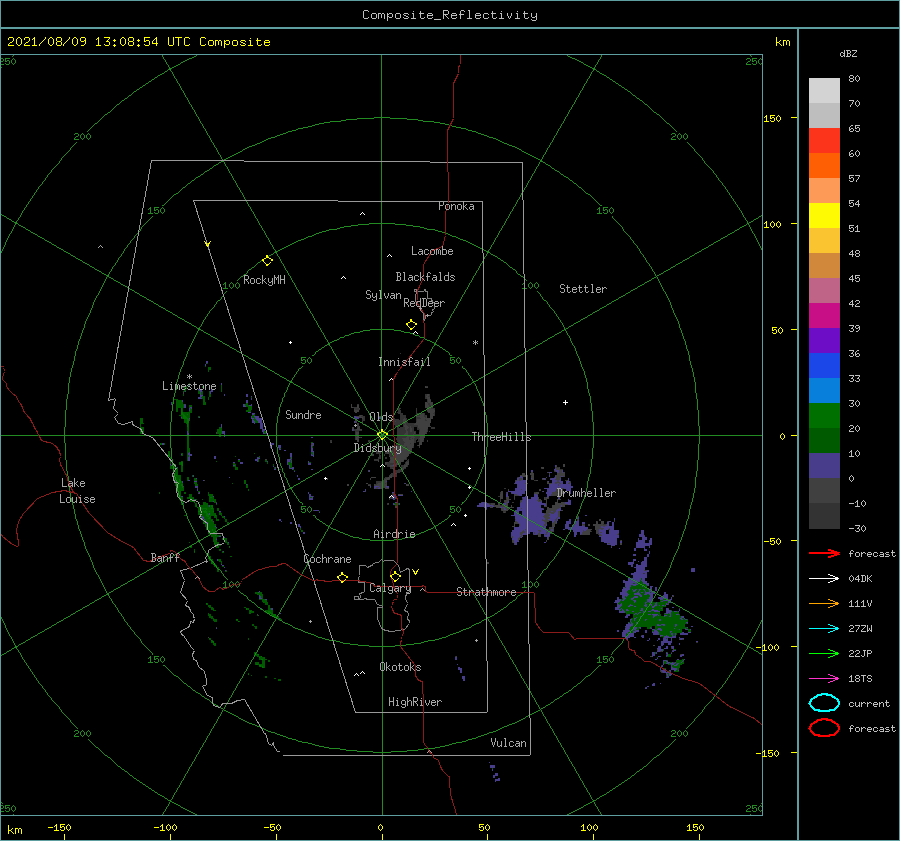This screenshot has height=841, width=900.
Task: Click the Drumheller city label
Action: [586, 493]
